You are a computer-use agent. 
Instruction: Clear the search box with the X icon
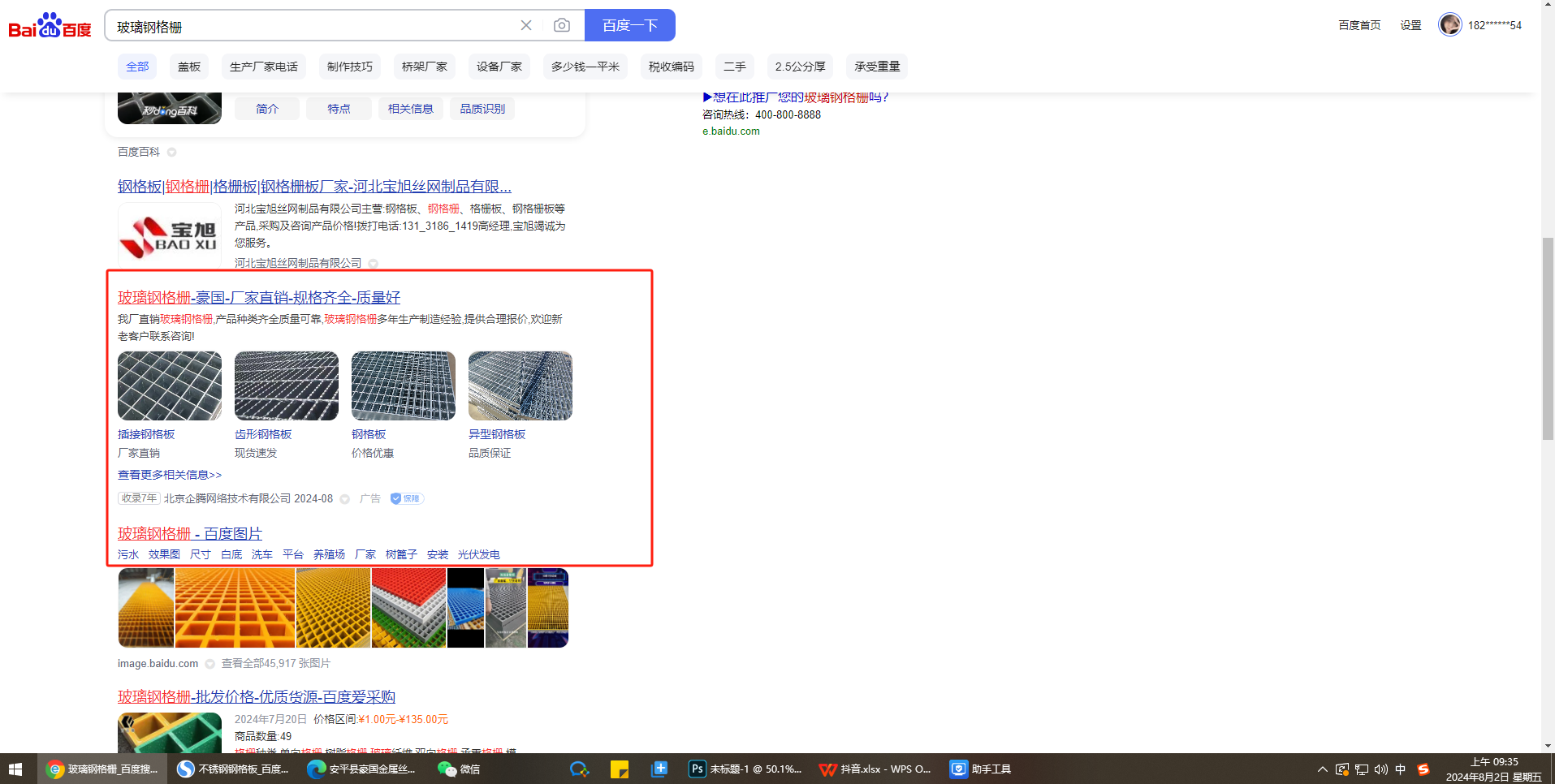pos(526,25)
